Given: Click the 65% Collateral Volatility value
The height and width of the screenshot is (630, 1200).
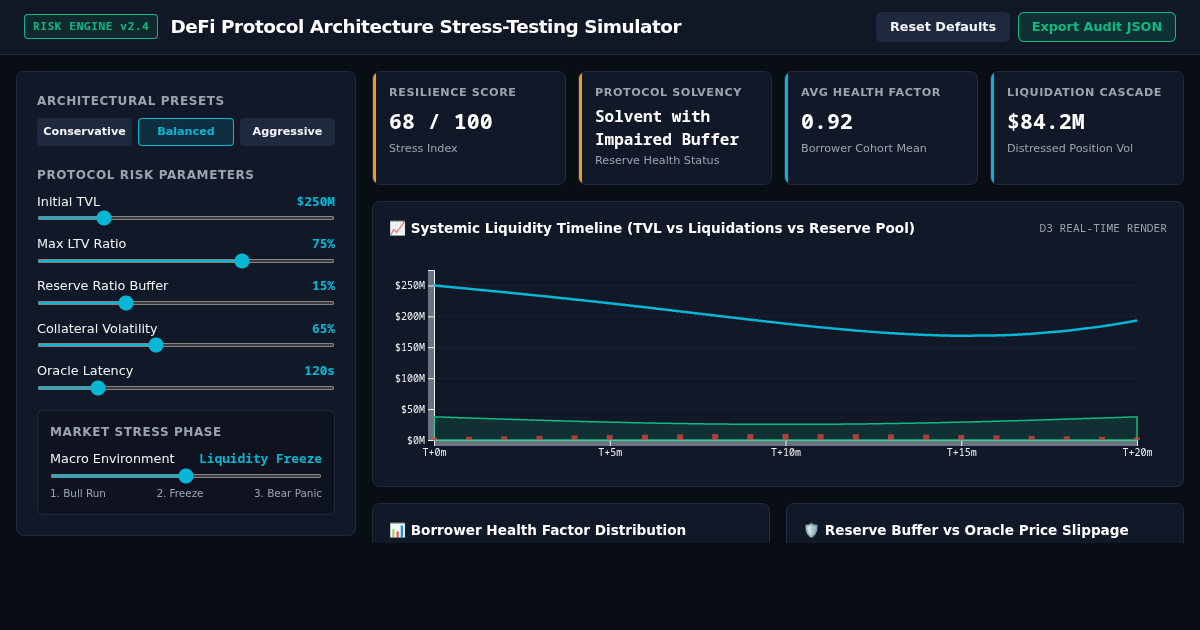Looking at the screenshot, I should [324, 329].
